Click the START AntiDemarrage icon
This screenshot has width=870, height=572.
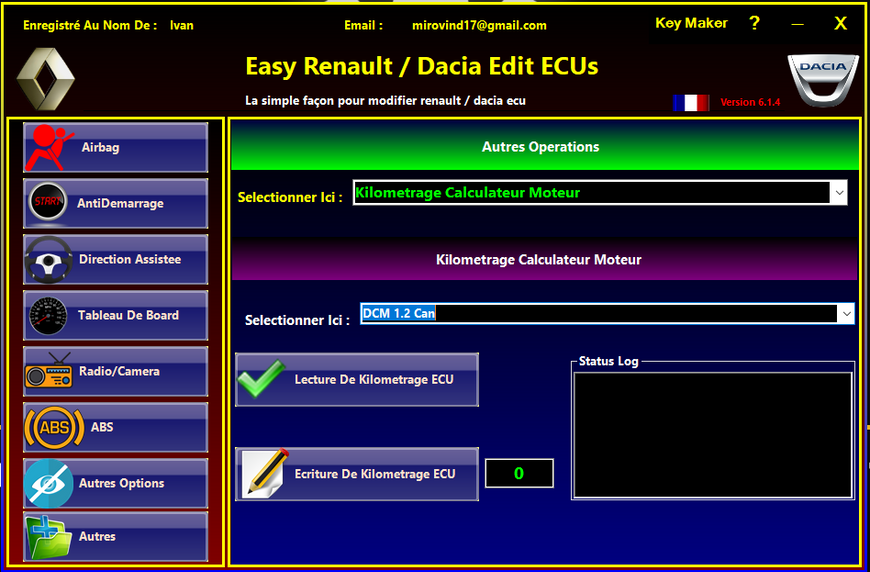click(x=47, y=203)
